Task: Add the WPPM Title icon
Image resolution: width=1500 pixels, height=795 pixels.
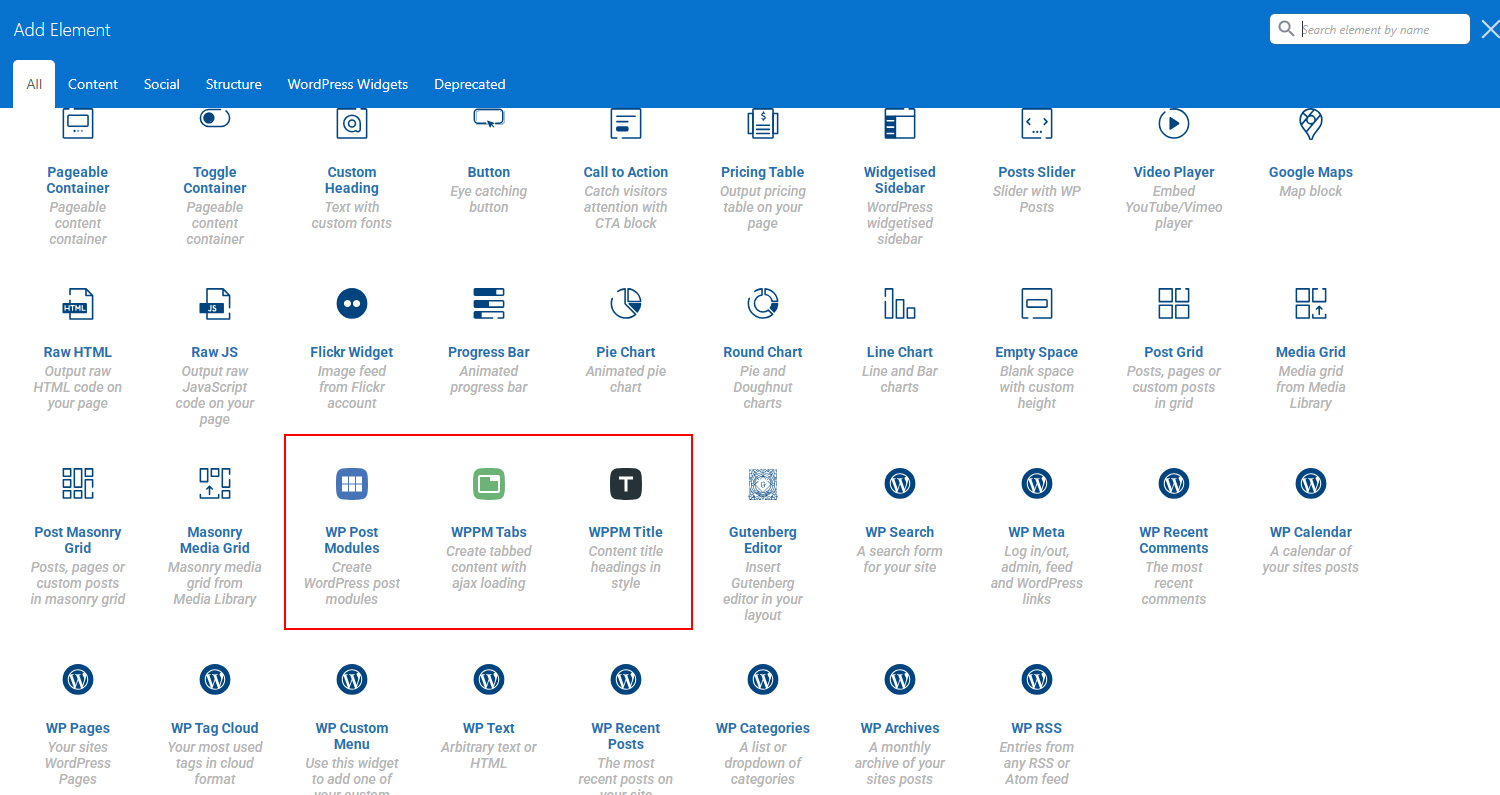Action: coord(626,484)
